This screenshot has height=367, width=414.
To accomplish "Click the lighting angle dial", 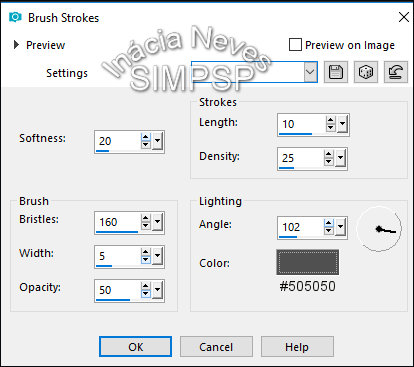I will pos(379,229).
